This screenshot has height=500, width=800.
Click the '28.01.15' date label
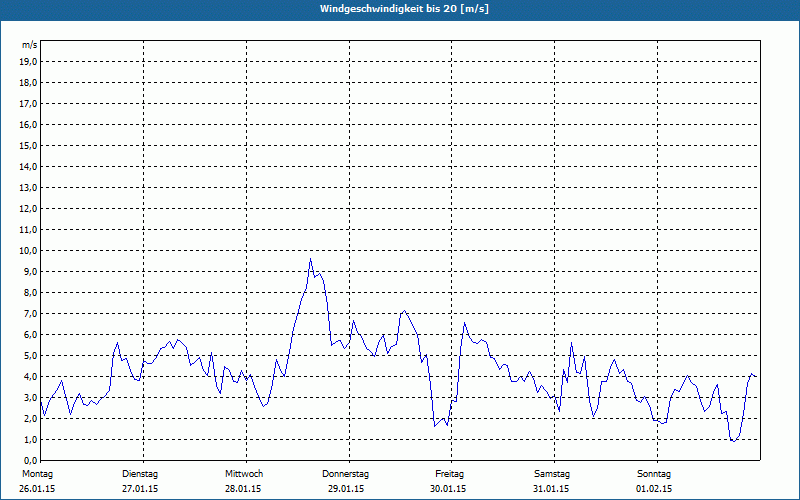tap(243, 489)
